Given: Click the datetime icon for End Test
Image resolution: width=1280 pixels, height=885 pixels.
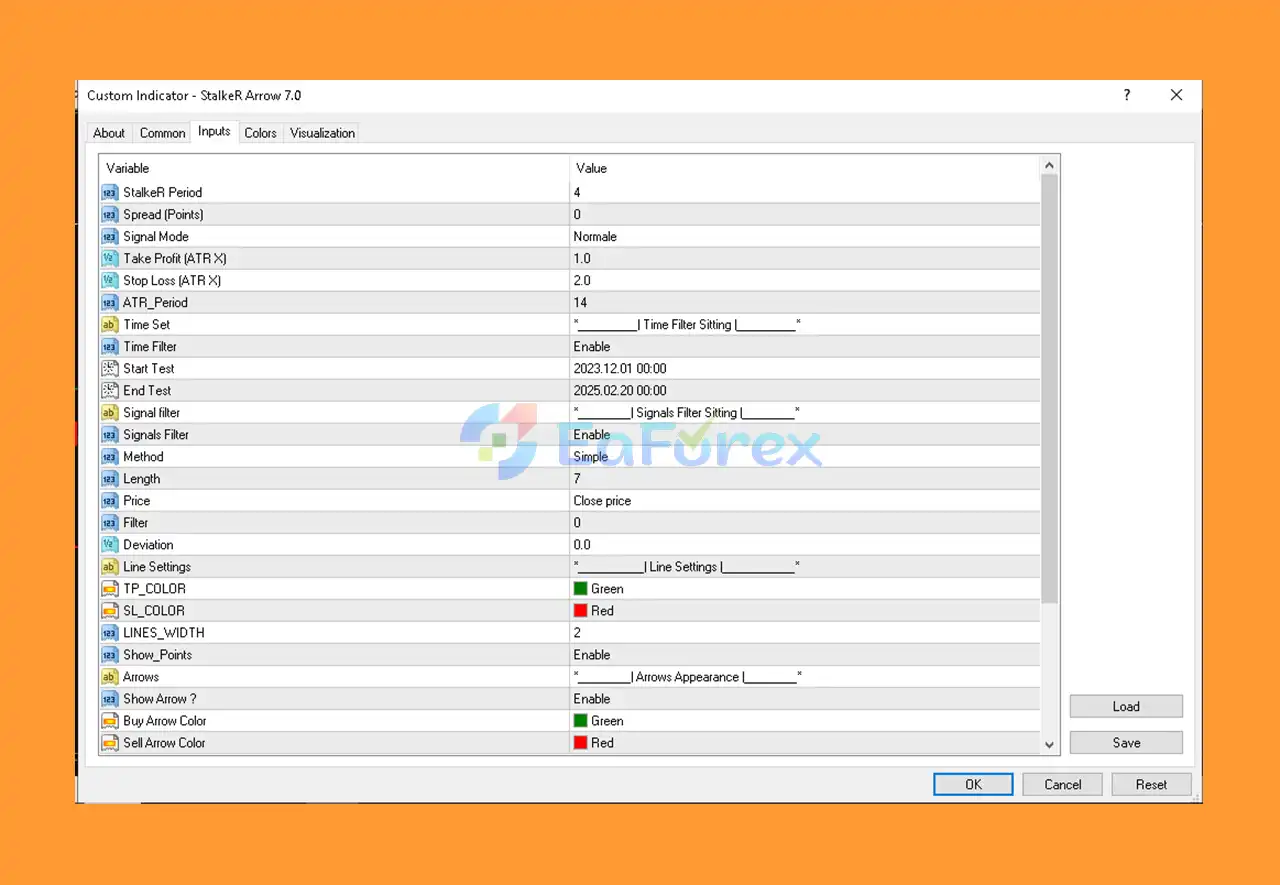Looking at the screenshot, I should click(110, 390).
